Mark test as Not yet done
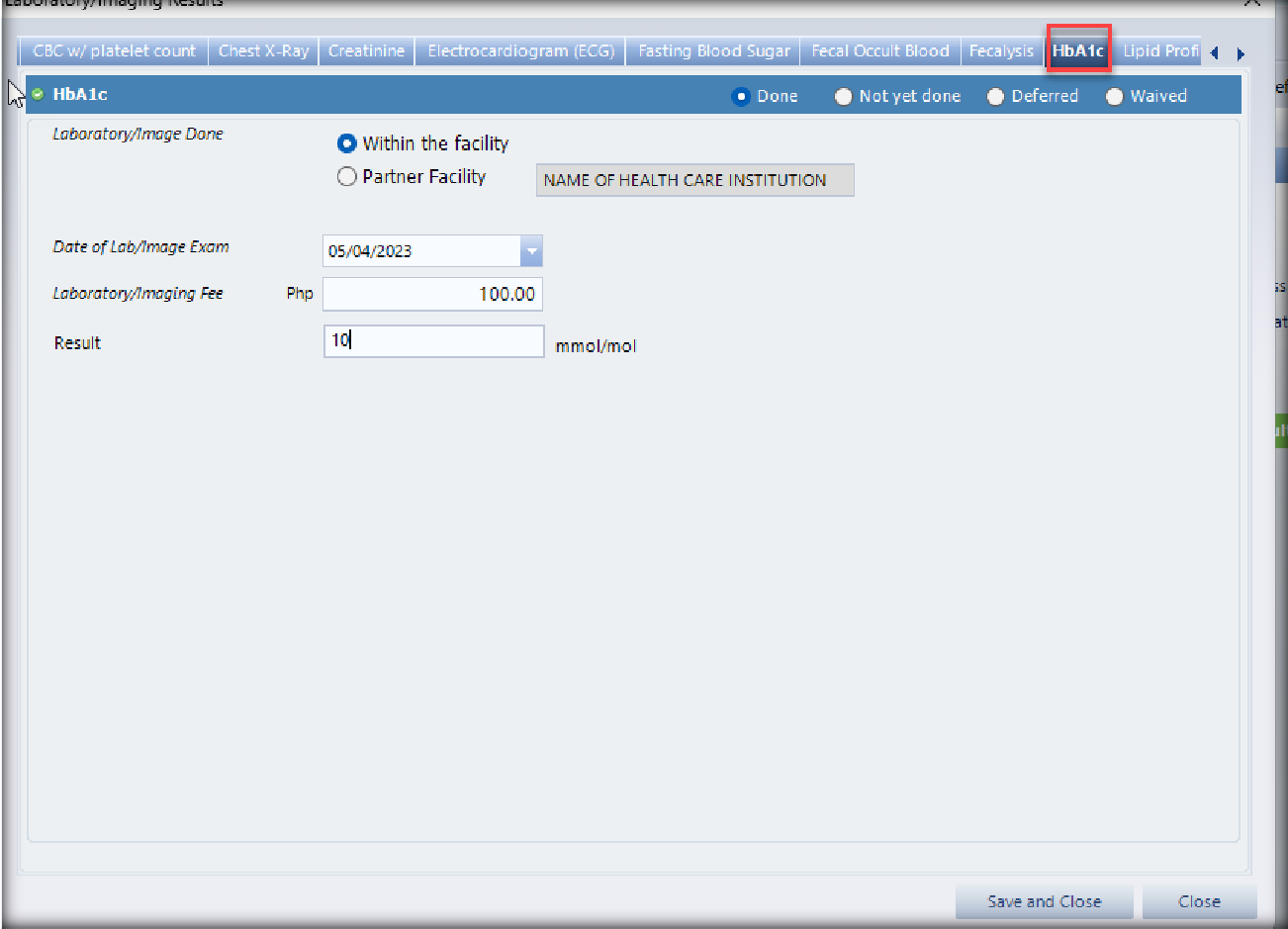 coord(843,96)
